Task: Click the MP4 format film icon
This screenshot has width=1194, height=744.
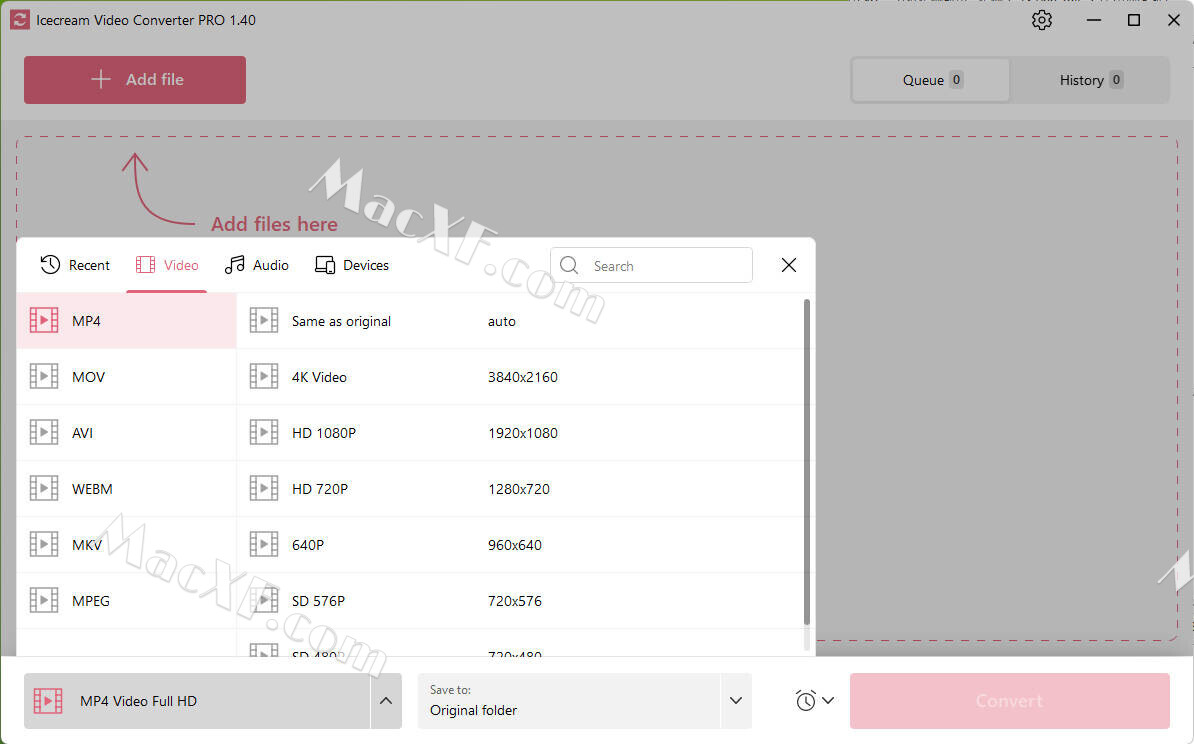Action: click(x=44, y=321)
